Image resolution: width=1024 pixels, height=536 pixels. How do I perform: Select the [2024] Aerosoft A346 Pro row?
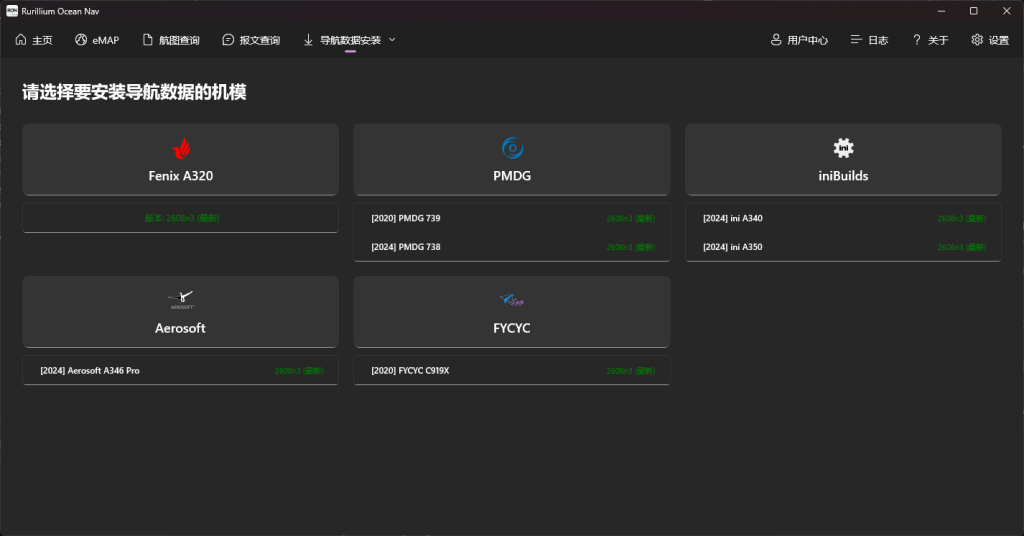[x=180, y=370]
